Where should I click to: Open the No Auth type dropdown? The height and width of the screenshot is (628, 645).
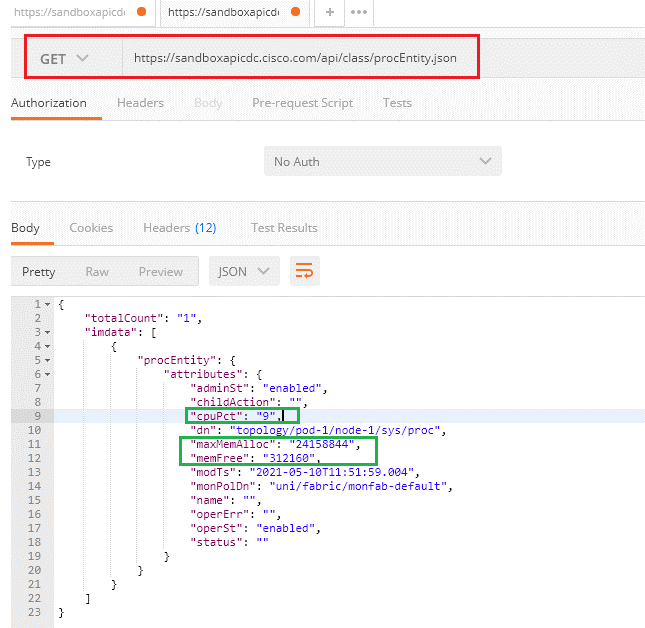383,162
